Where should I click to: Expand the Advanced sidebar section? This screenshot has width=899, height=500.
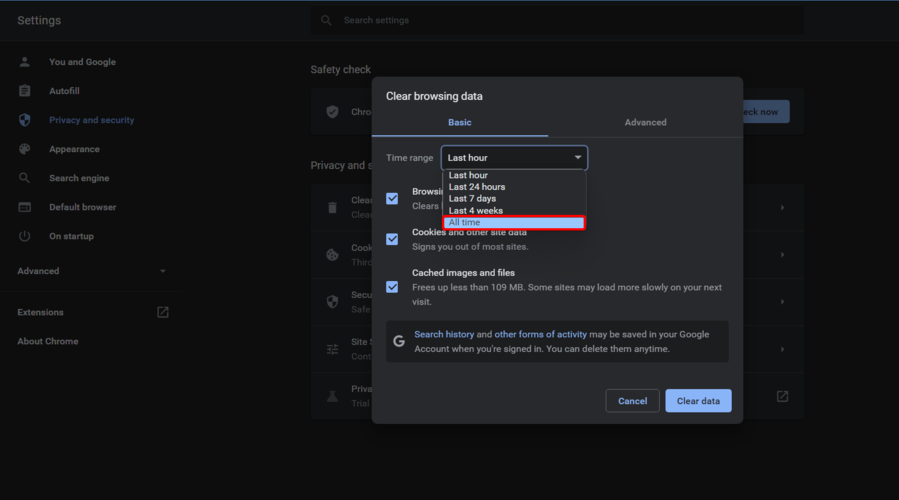click(x=91, y=271)
